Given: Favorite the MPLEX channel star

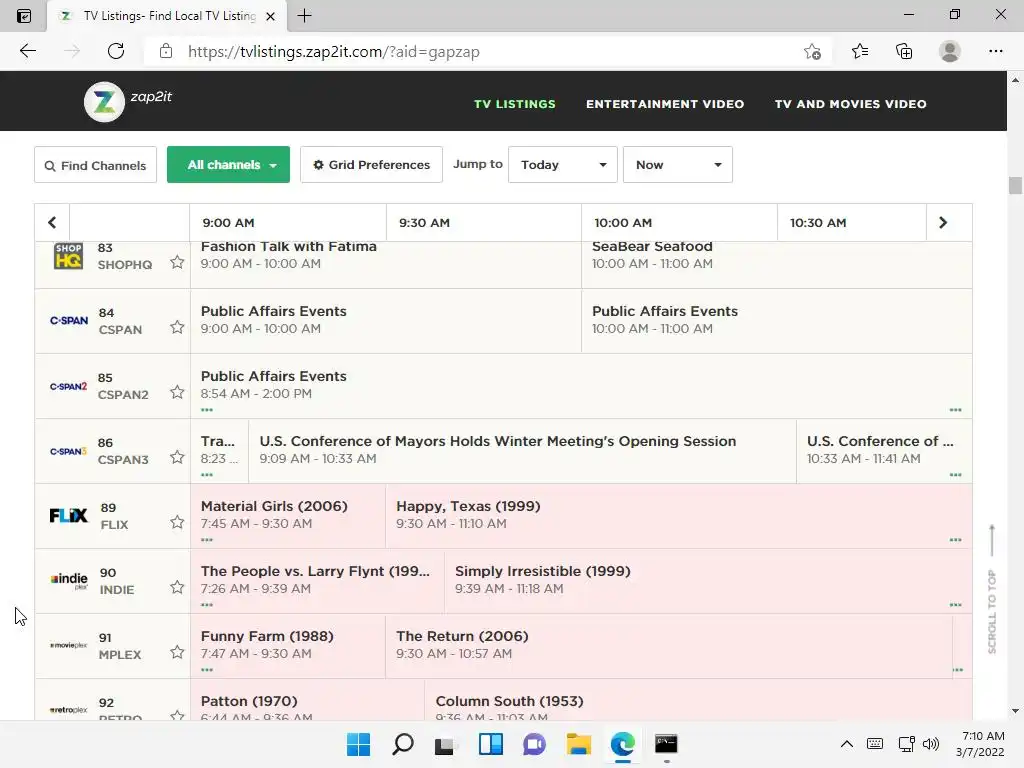Looking at the screenshot, I should (177, 652).
